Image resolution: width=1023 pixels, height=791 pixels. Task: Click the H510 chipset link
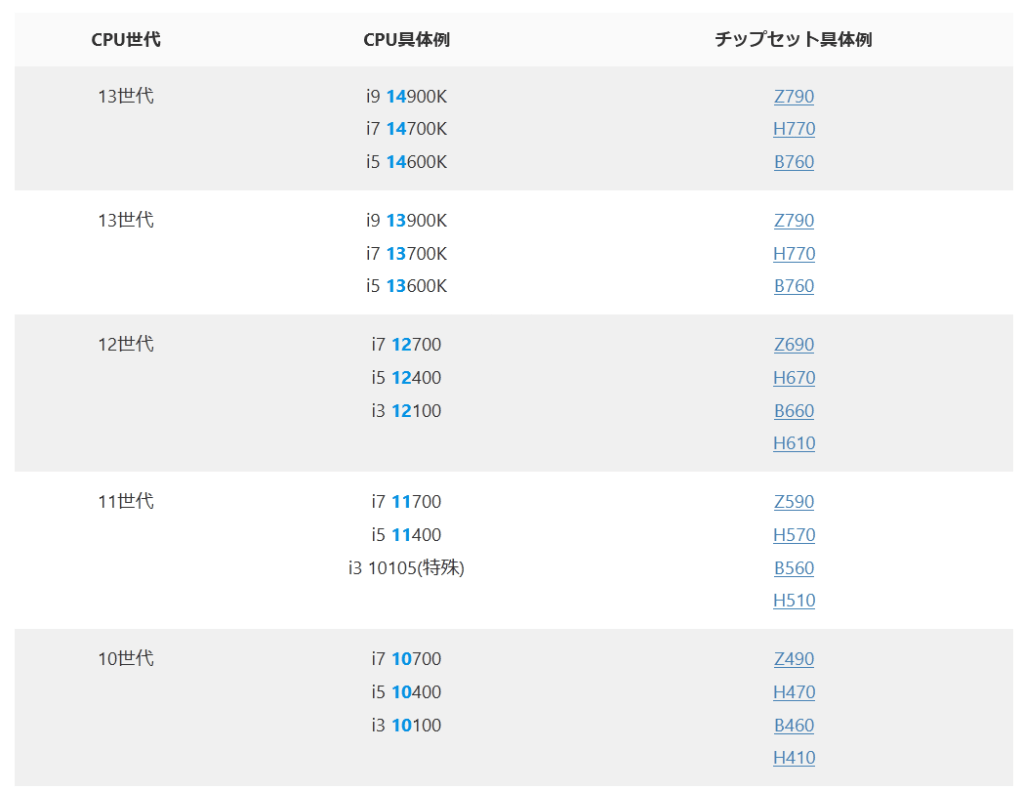[794, 600]
